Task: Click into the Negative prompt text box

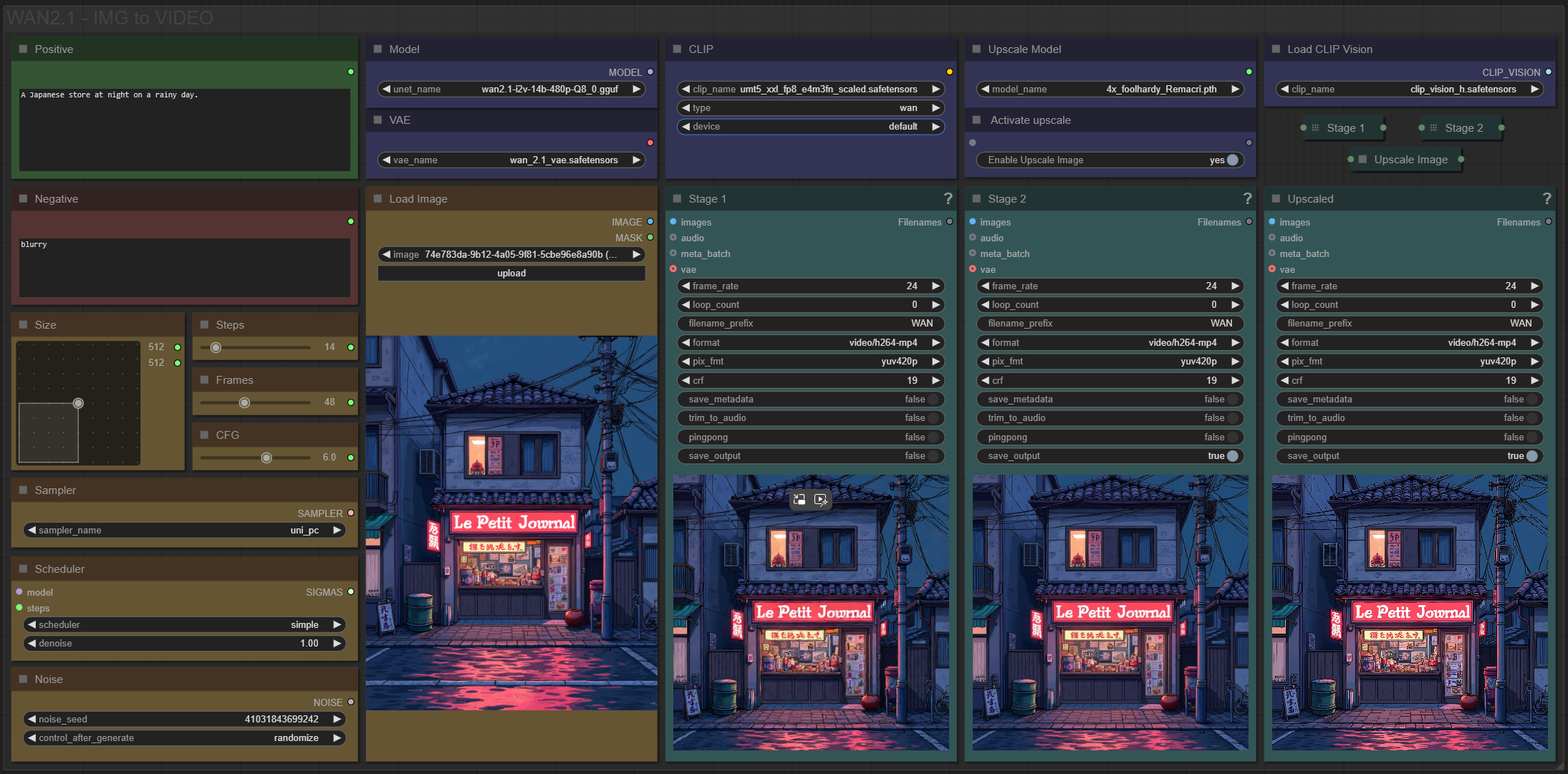Action: [x=184, y=267]
